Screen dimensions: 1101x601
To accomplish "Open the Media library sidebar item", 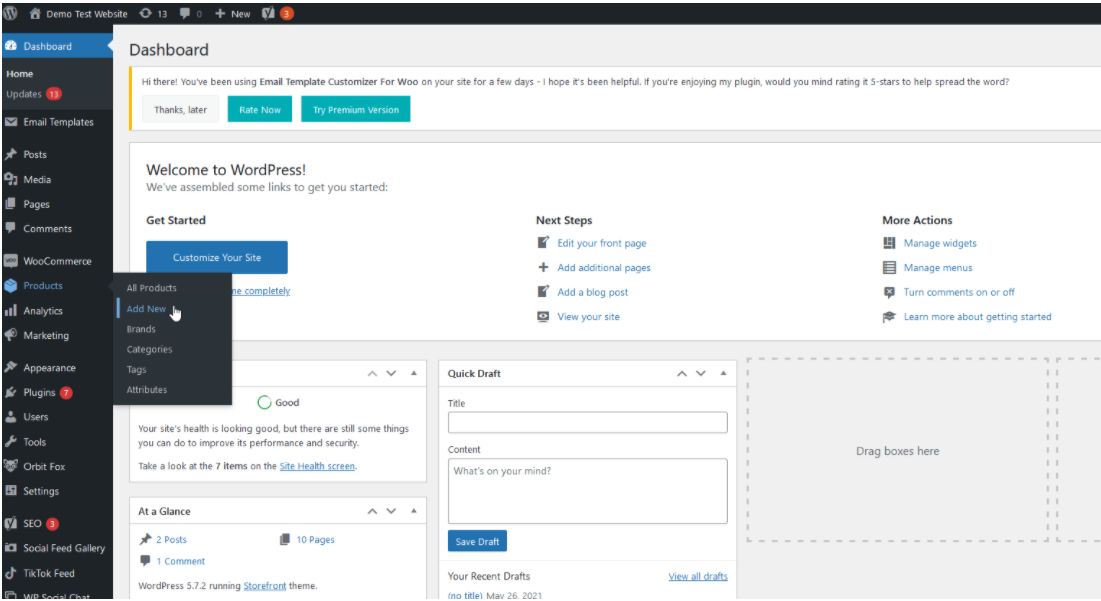I will tap(37, 180).
